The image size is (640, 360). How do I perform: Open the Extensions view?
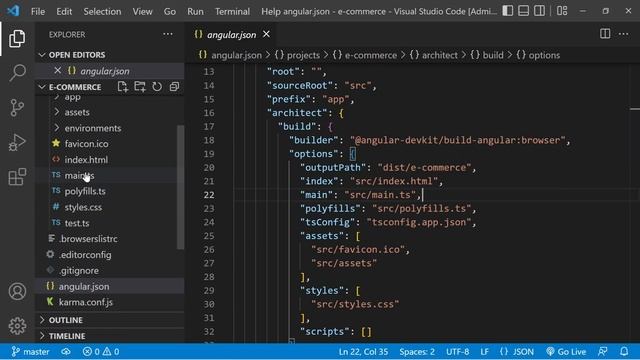tap(17, 177)
